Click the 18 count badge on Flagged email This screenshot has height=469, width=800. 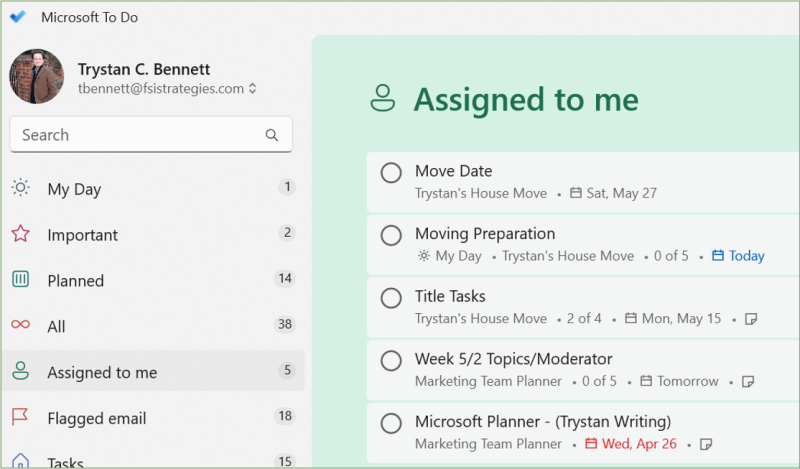coord(285,416)
